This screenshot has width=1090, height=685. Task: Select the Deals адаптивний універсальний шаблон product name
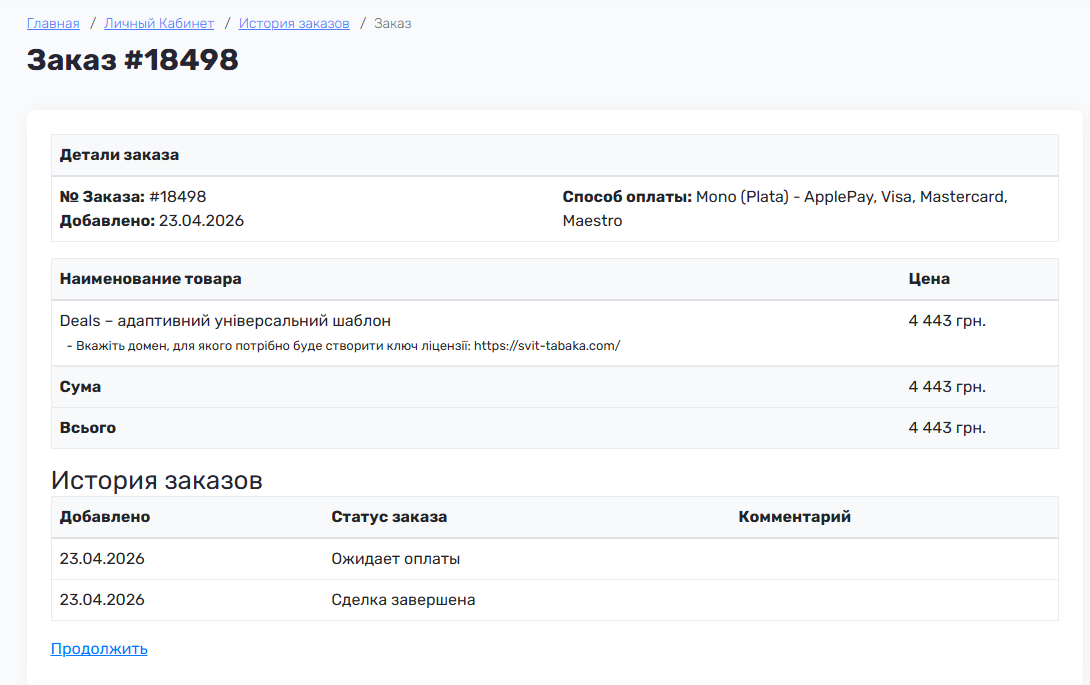pos(225,321)
